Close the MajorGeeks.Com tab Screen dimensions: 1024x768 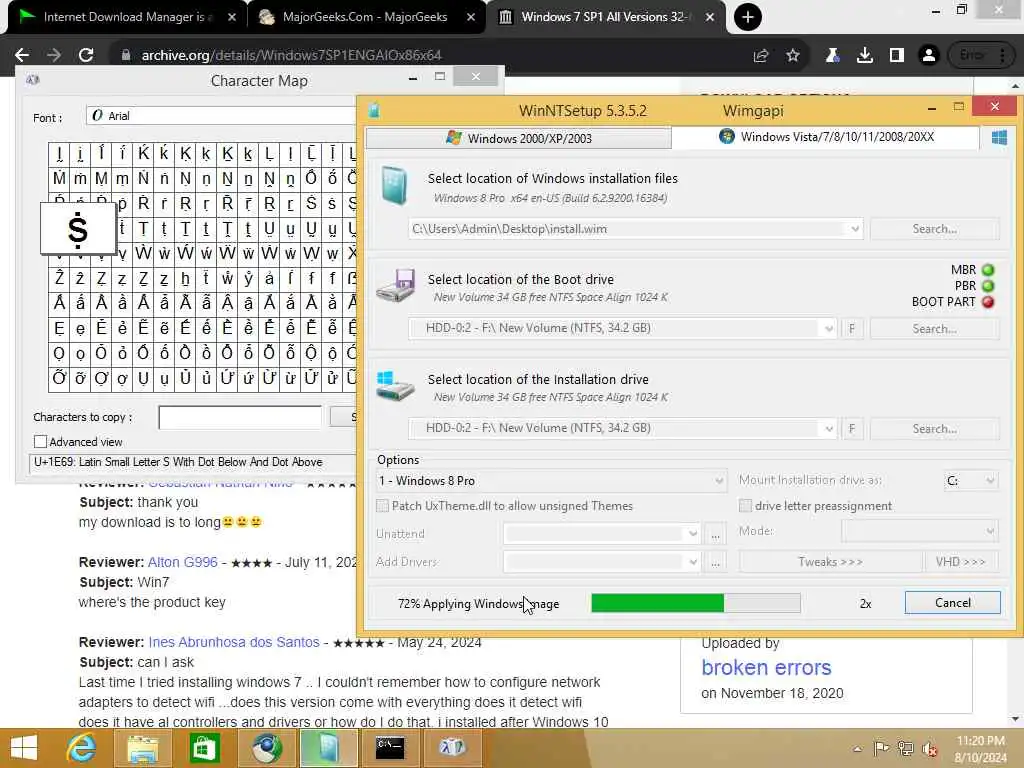tap(471, 17)
